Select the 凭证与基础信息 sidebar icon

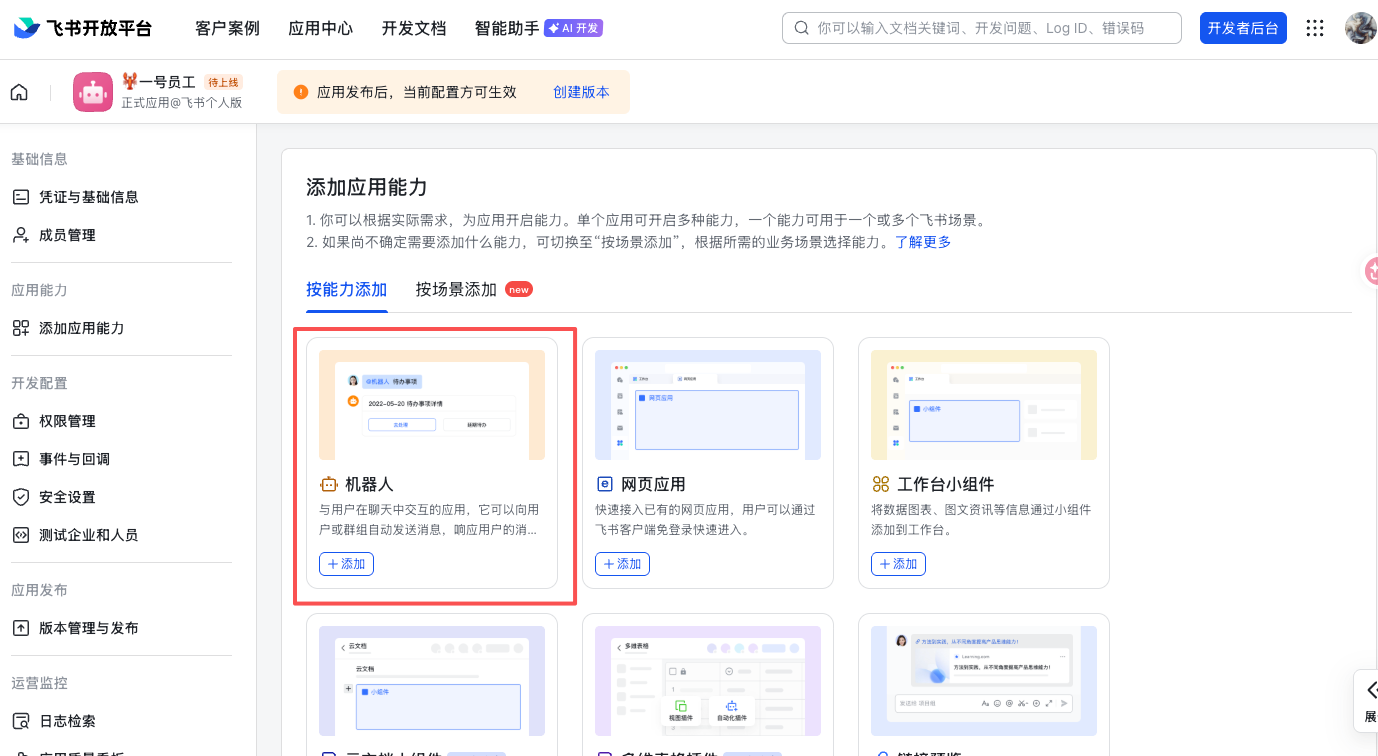coord(20,196)
